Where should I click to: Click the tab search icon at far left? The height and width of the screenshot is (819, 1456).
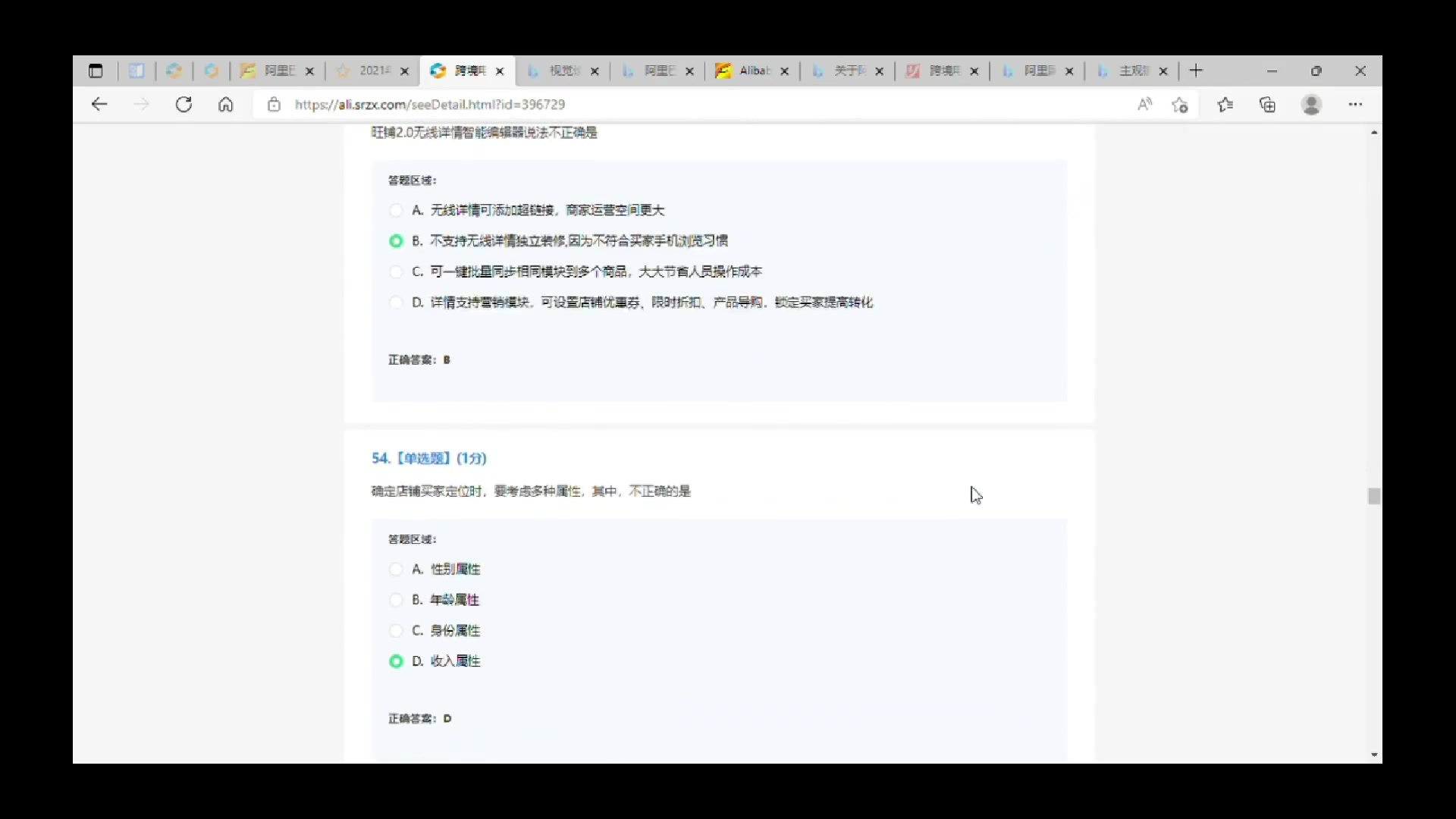point(96,71)
